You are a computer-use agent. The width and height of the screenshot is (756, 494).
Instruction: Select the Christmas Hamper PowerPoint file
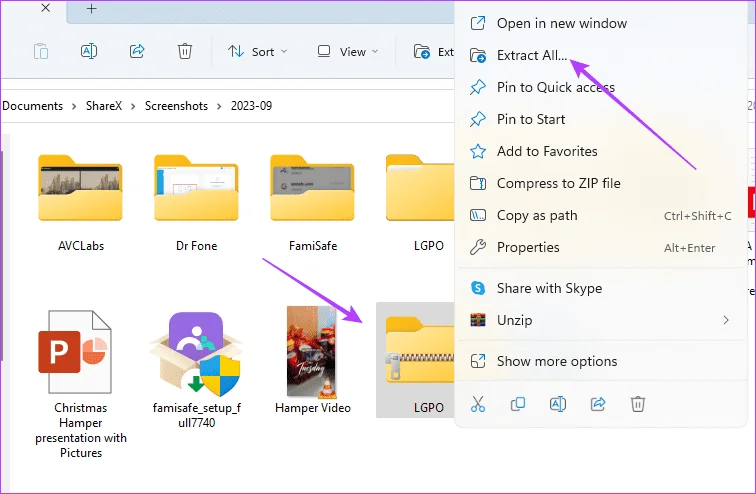(x=81, y=383)
